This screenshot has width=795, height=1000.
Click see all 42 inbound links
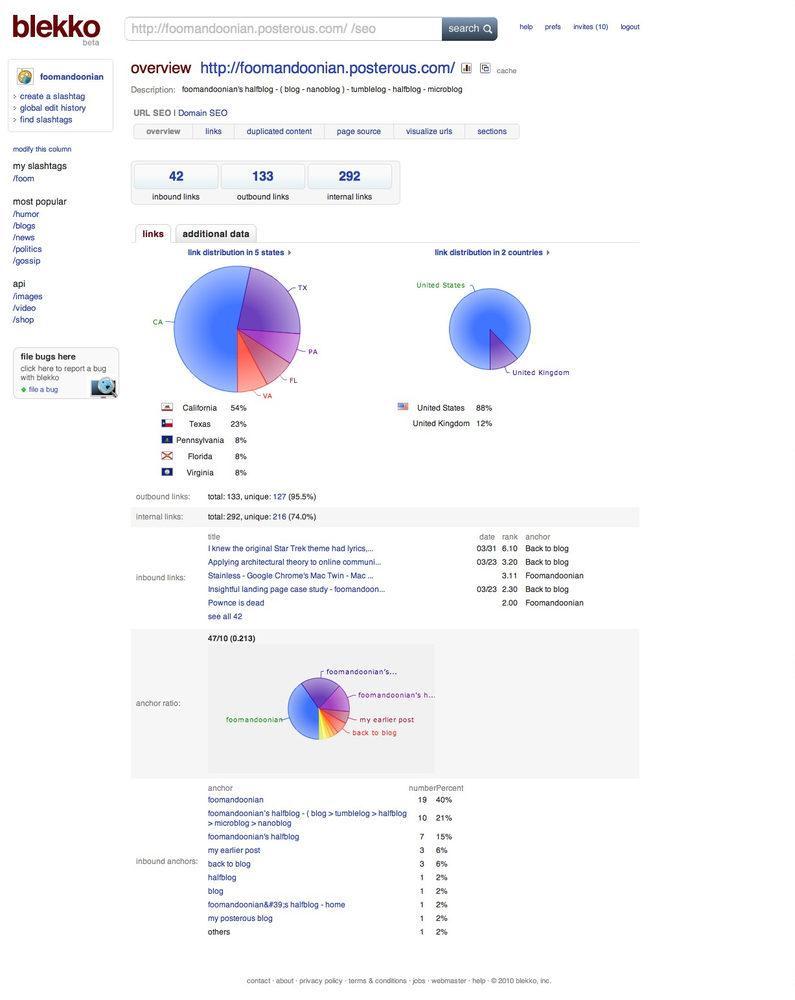click(225, 617)
